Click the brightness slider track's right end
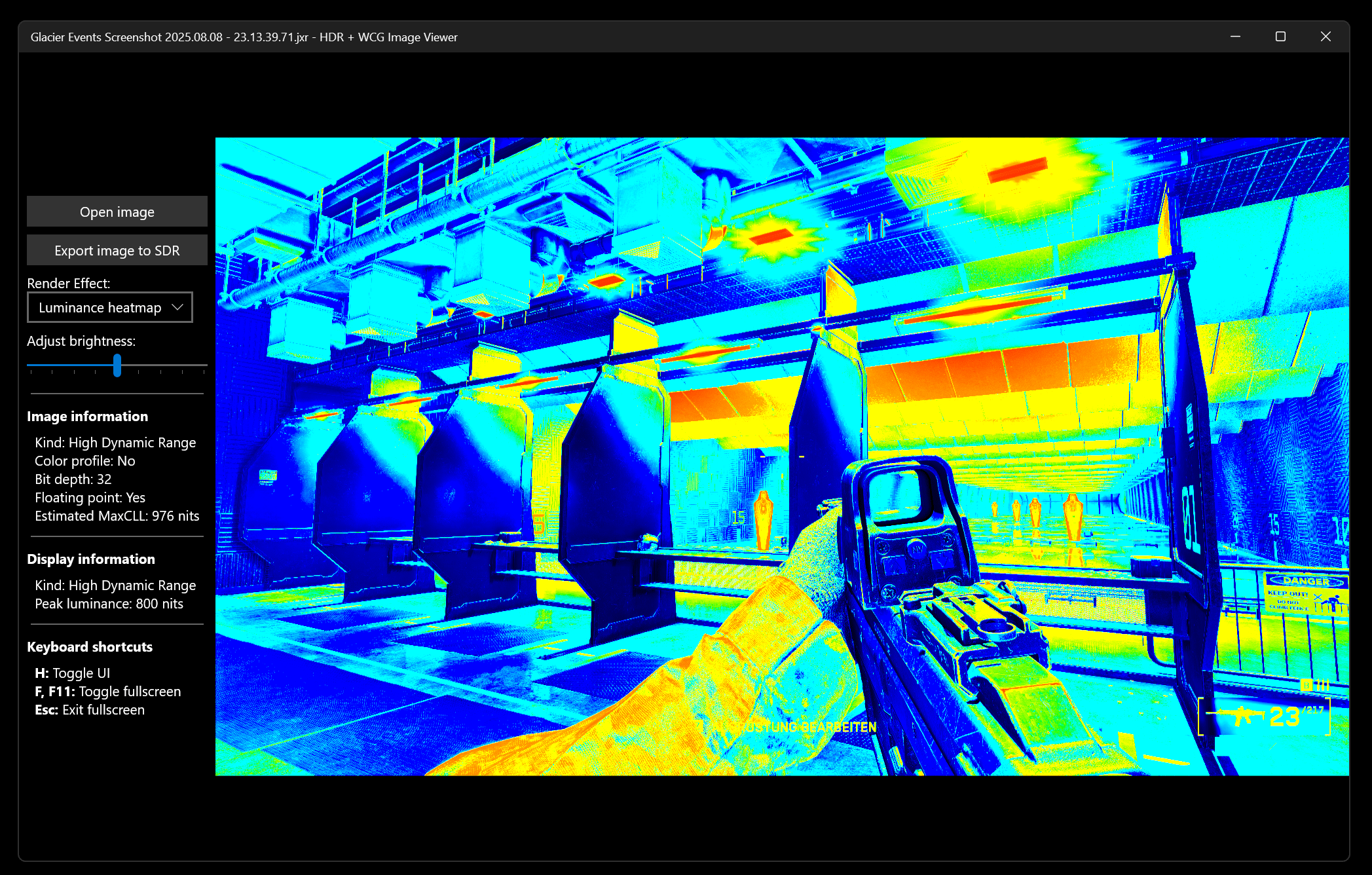1372x875 pixels. 204,365
